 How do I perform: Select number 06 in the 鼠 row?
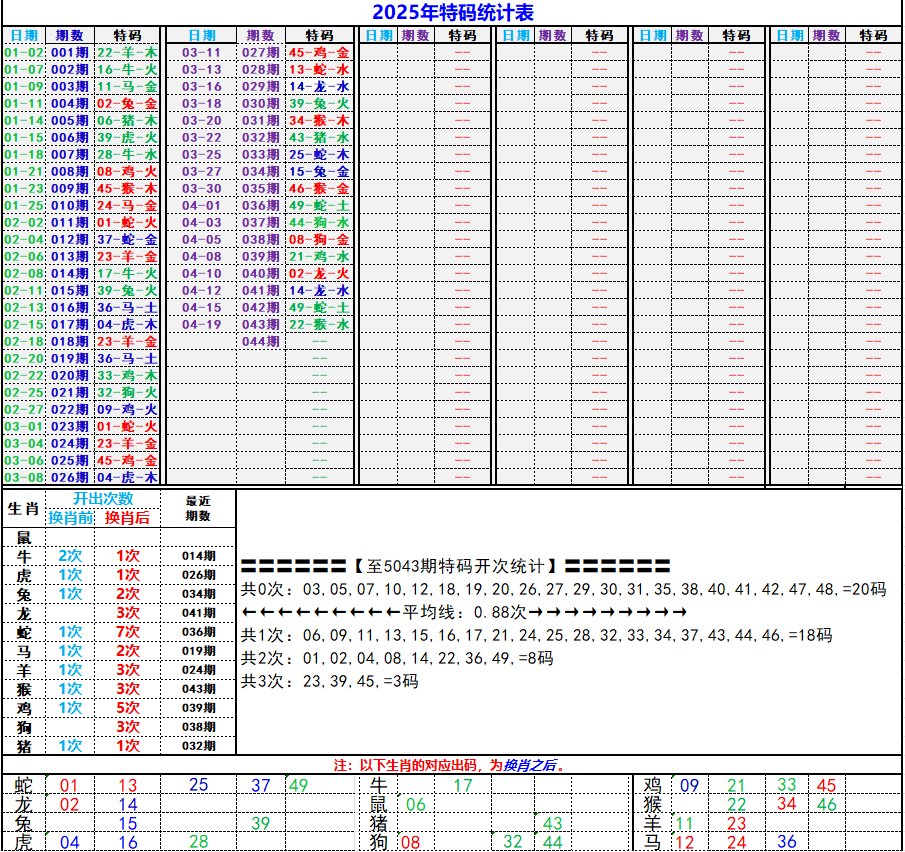point(415,804)
